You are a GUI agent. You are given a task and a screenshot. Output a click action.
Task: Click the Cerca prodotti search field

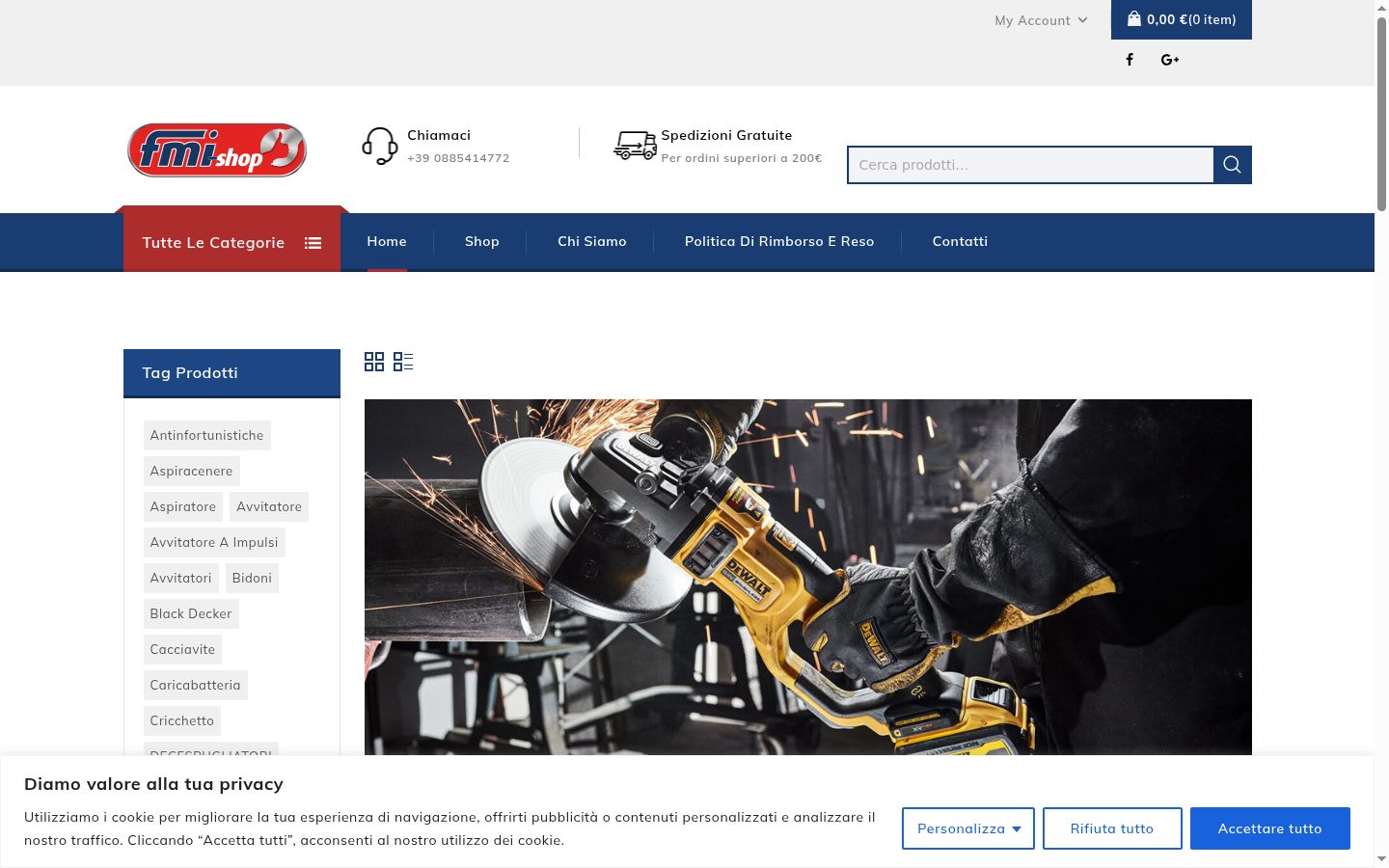(1030, 165)
